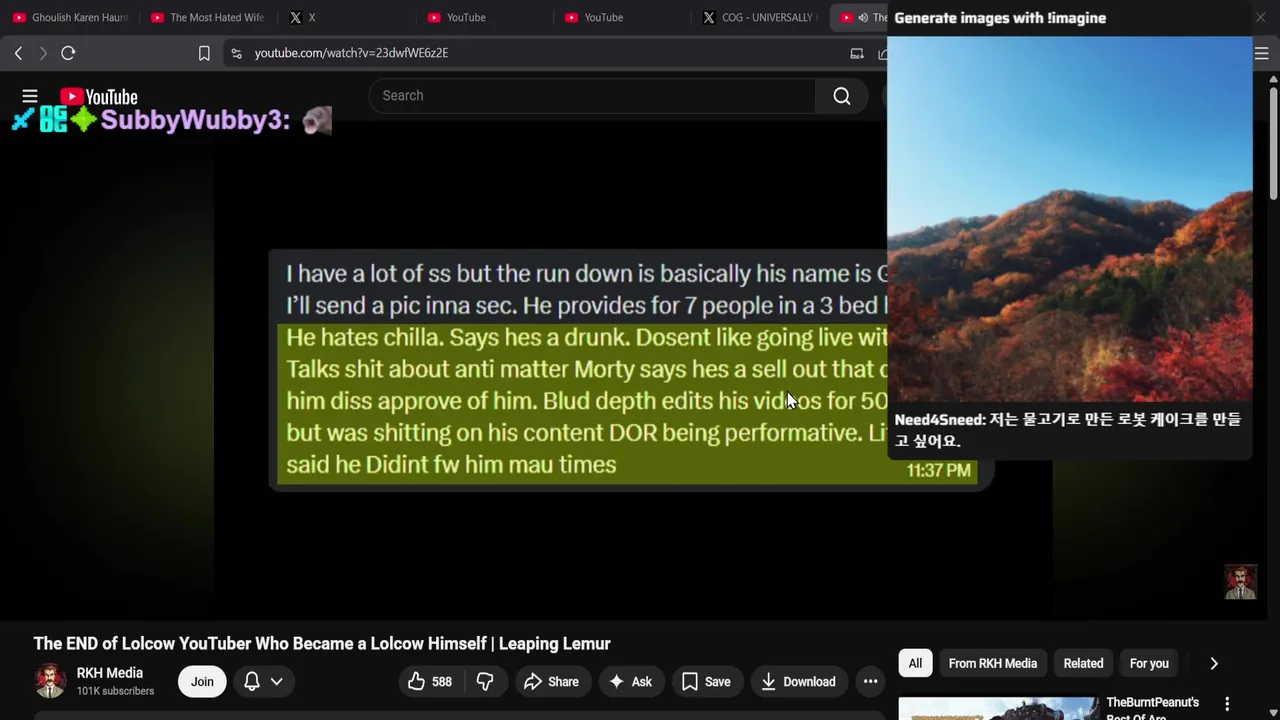Select the For you chip
This screenshot has width=1280, height=720.
pyautogui.click(x=1149, y=664)
